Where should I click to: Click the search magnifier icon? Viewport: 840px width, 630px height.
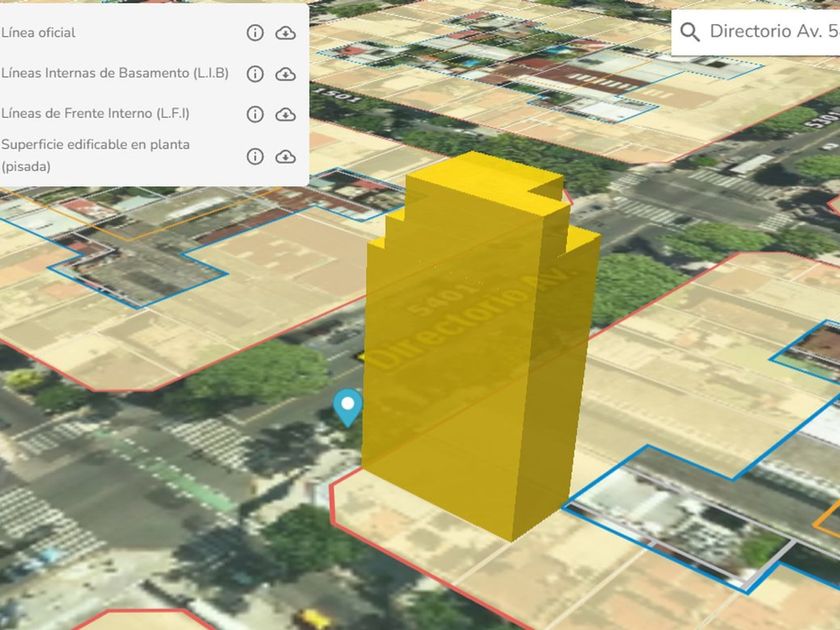(x=689, y=31)
